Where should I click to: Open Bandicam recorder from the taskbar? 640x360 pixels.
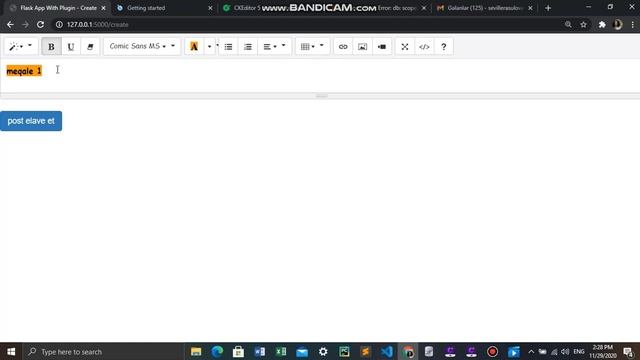coord(492,351)
